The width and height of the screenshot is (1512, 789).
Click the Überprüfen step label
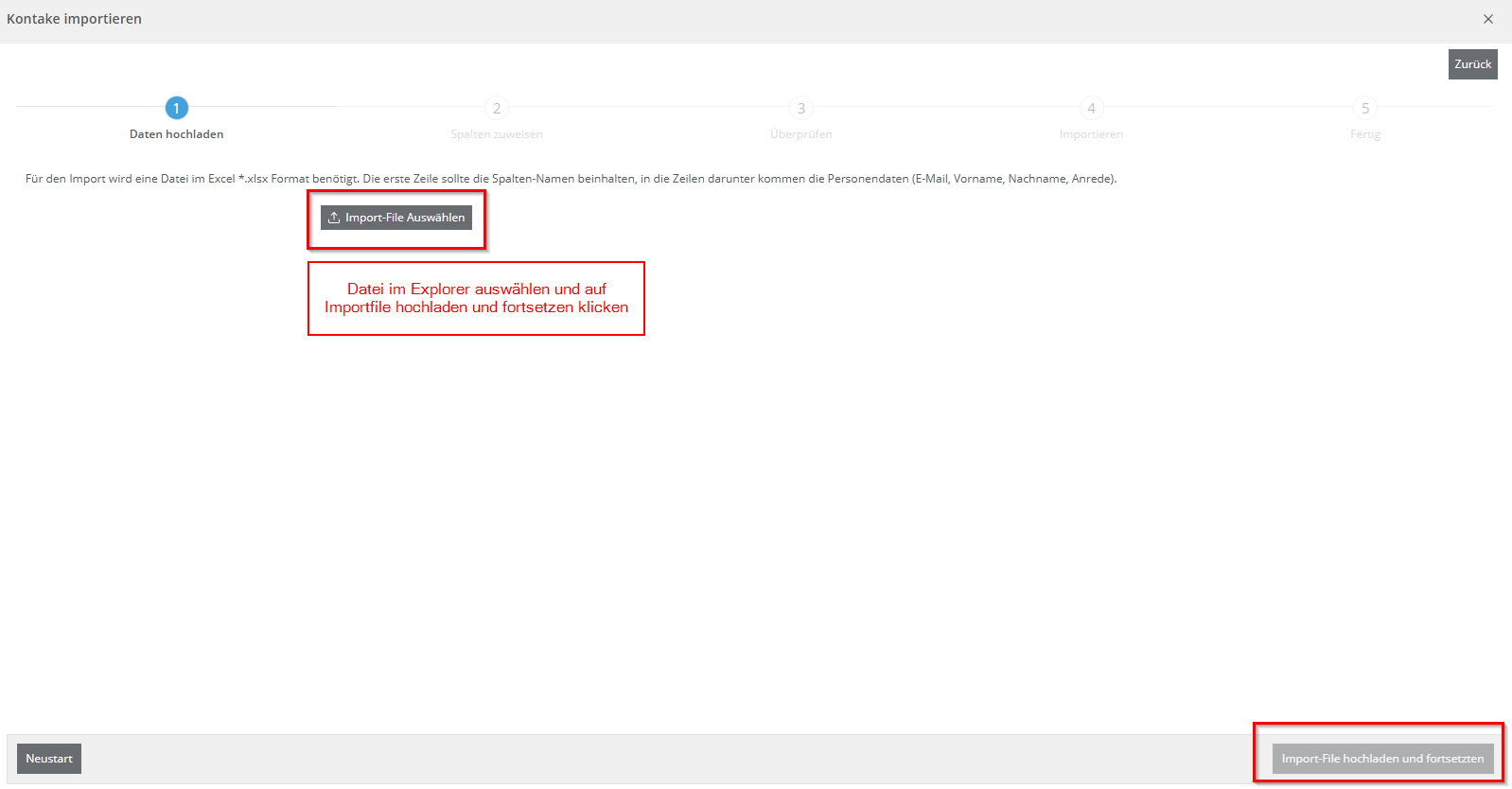(x=801, y=134)
